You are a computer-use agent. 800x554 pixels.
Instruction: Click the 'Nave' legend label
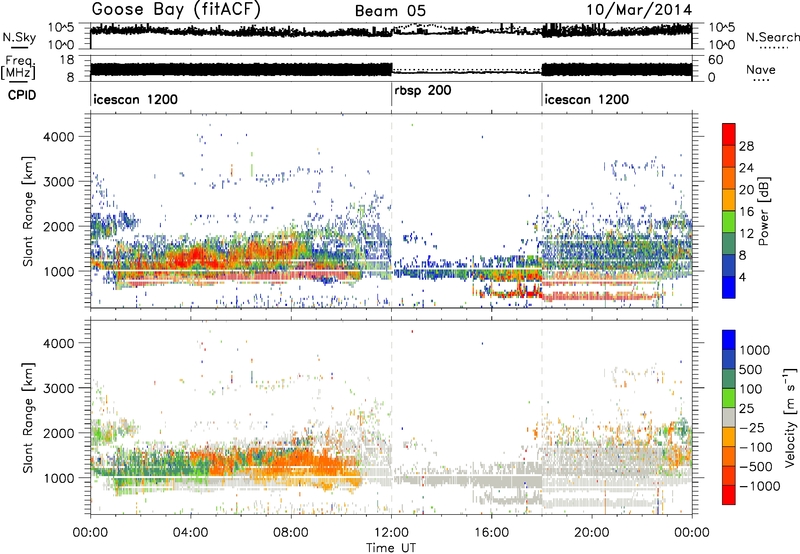click(761, 69)
